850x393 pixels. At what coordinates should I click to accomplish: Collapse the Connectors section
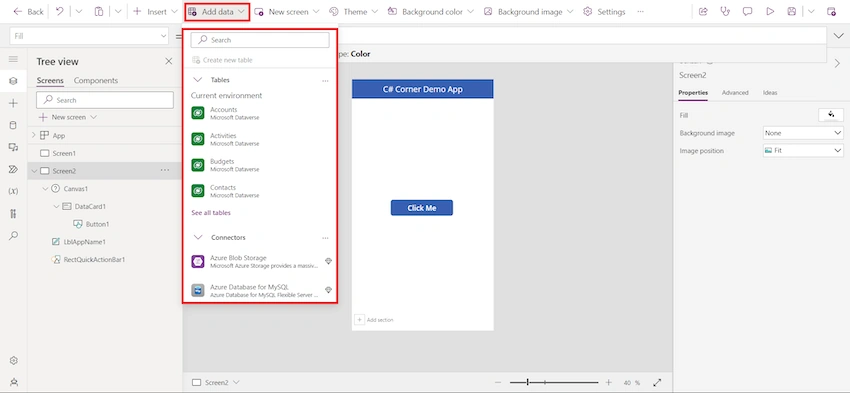[x=199, y=237]
